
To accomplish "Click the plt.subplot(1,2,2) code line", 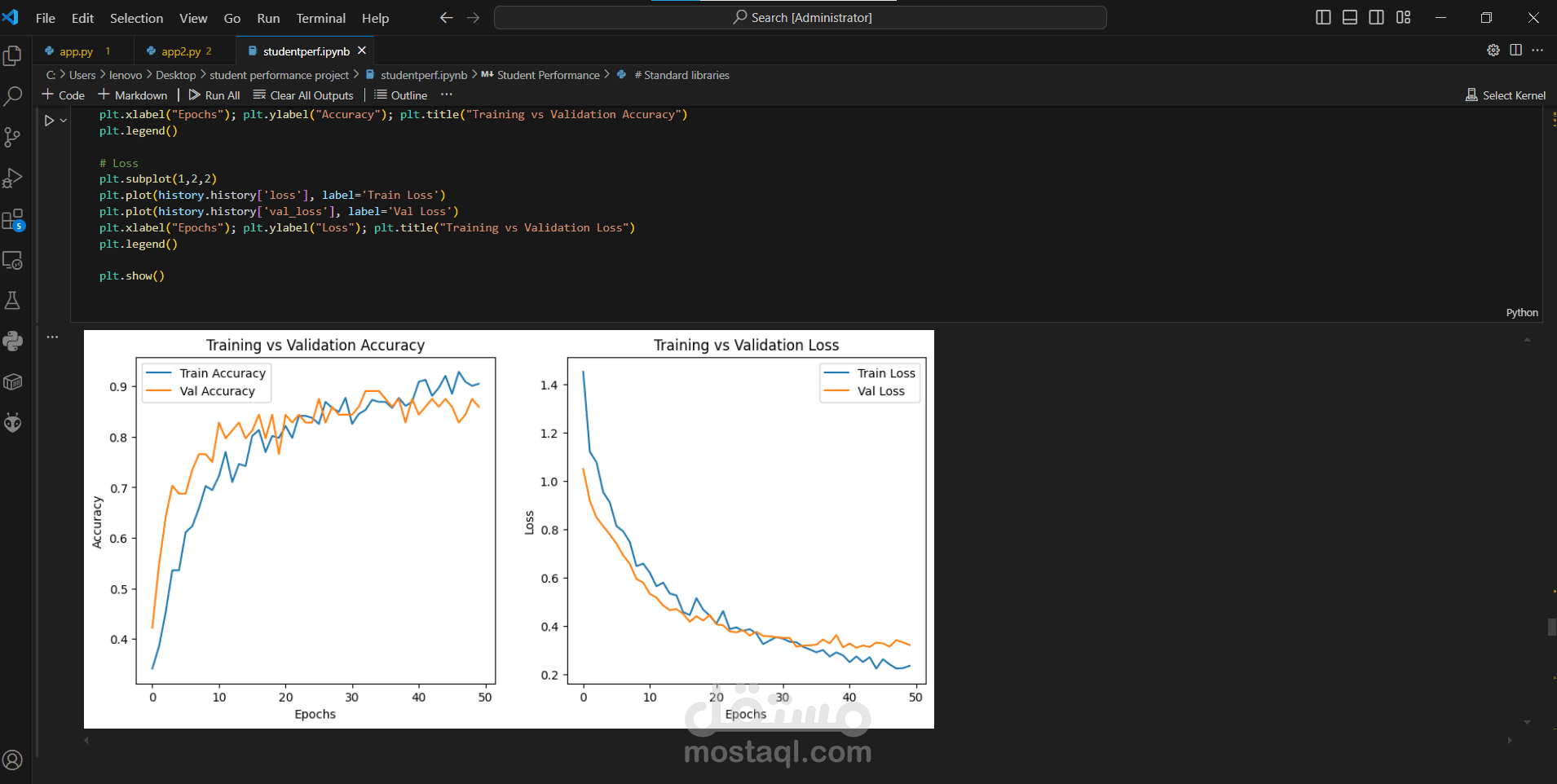I will [158, 178].
